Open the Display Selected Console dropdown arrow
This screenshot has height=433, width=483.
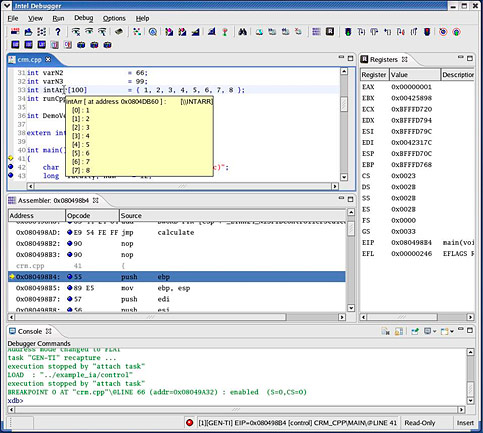tap(434, 332)
